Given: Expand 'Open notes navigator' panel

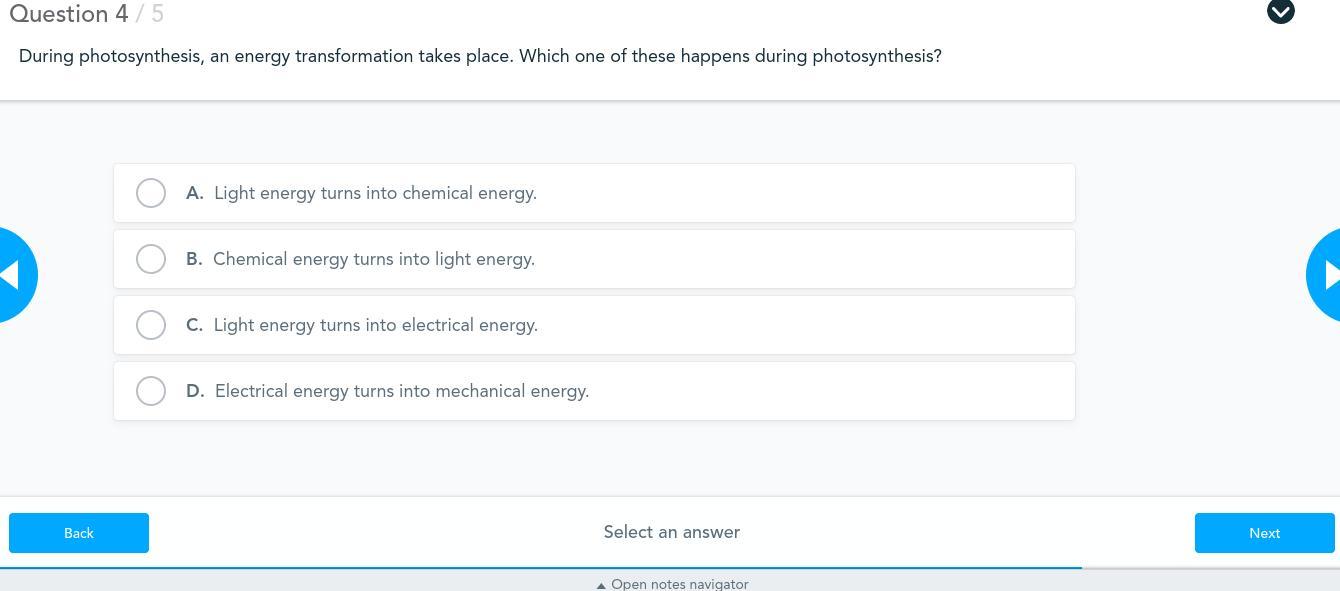Looking at the screenshot, I should pyautogui.click(x=679, y=584).
